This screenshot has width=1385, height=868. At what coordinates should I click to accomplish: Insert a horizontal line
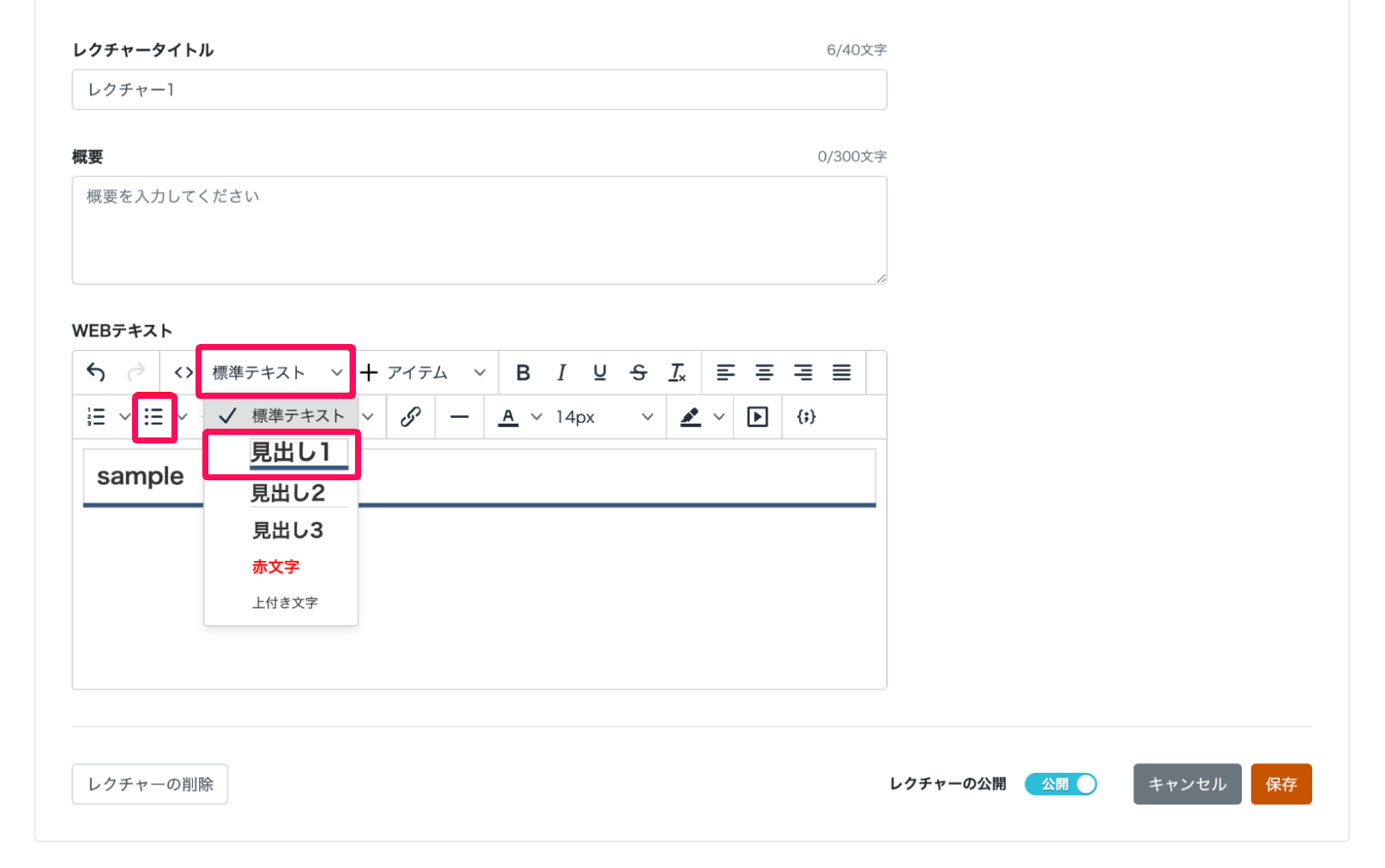click(460, 417)
